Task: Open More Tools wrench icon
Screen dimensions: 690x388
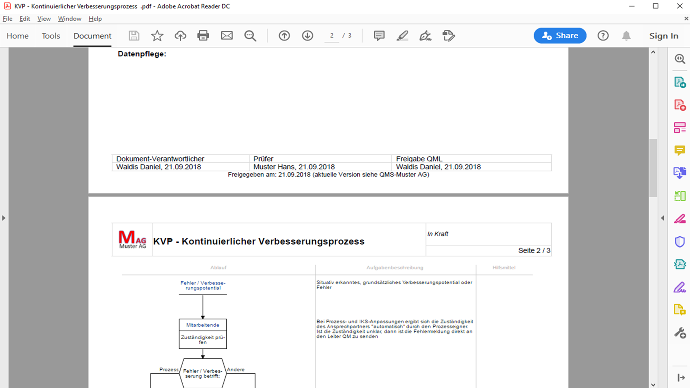Action: (x=680, y=333)
